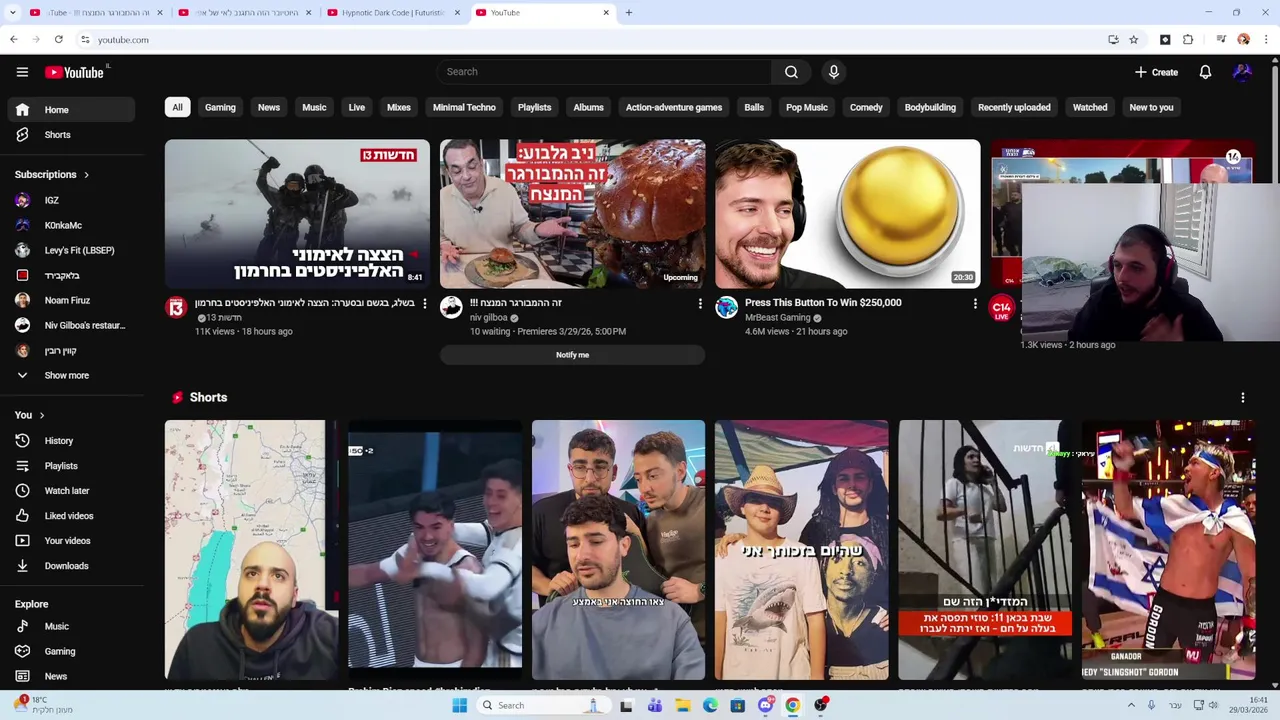The image size is (1280, 720).
Task: Open the account avatar menu
Action: pyautogui.click(x=1242, y=72)
